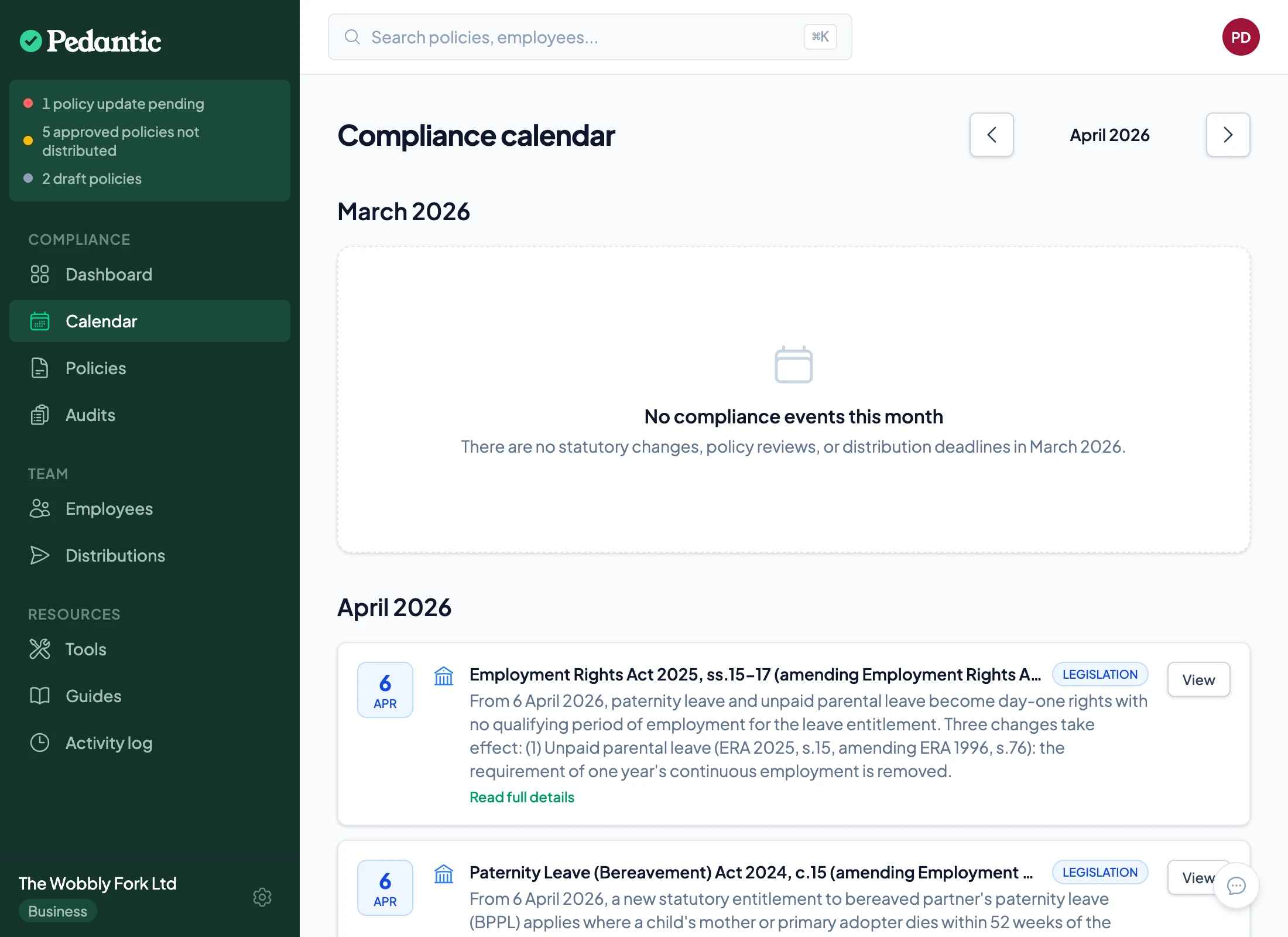Click the Guides open-book icon

pyautogui.click(x=39, y=696)
